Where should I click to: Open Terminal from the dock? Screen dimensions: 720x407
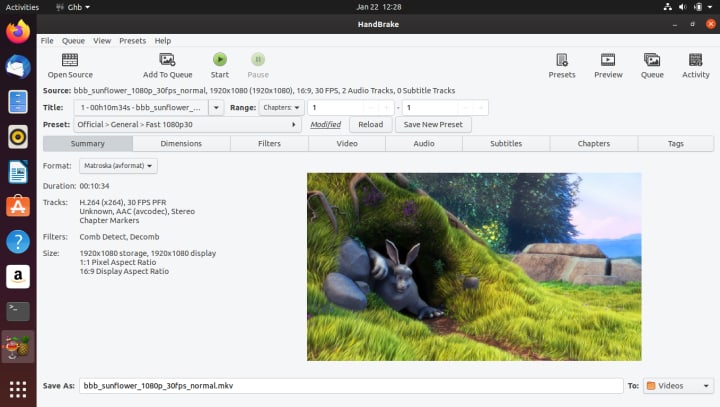pos(18,311)
